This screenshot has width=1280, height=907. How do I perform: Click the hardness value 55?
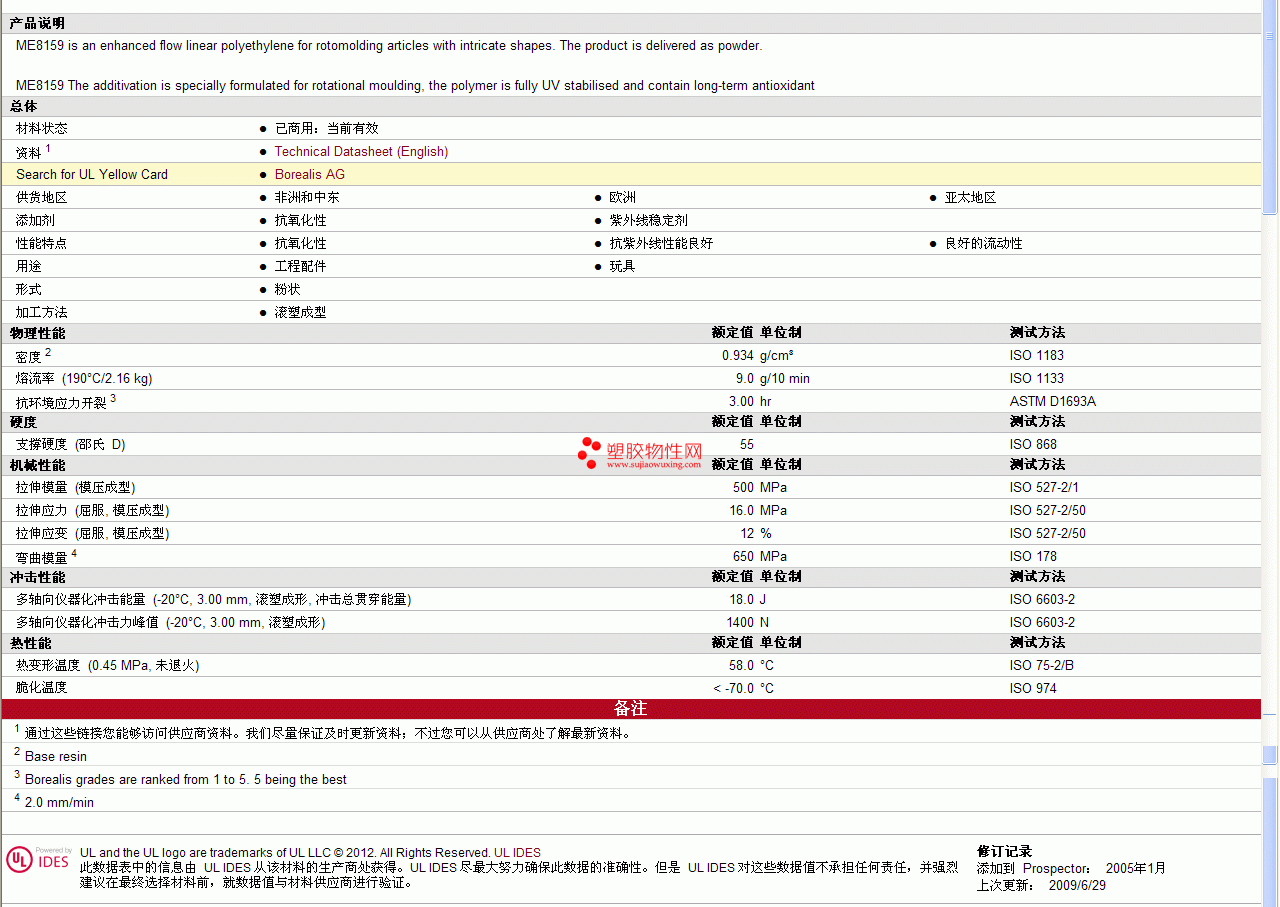click(747, 445)
